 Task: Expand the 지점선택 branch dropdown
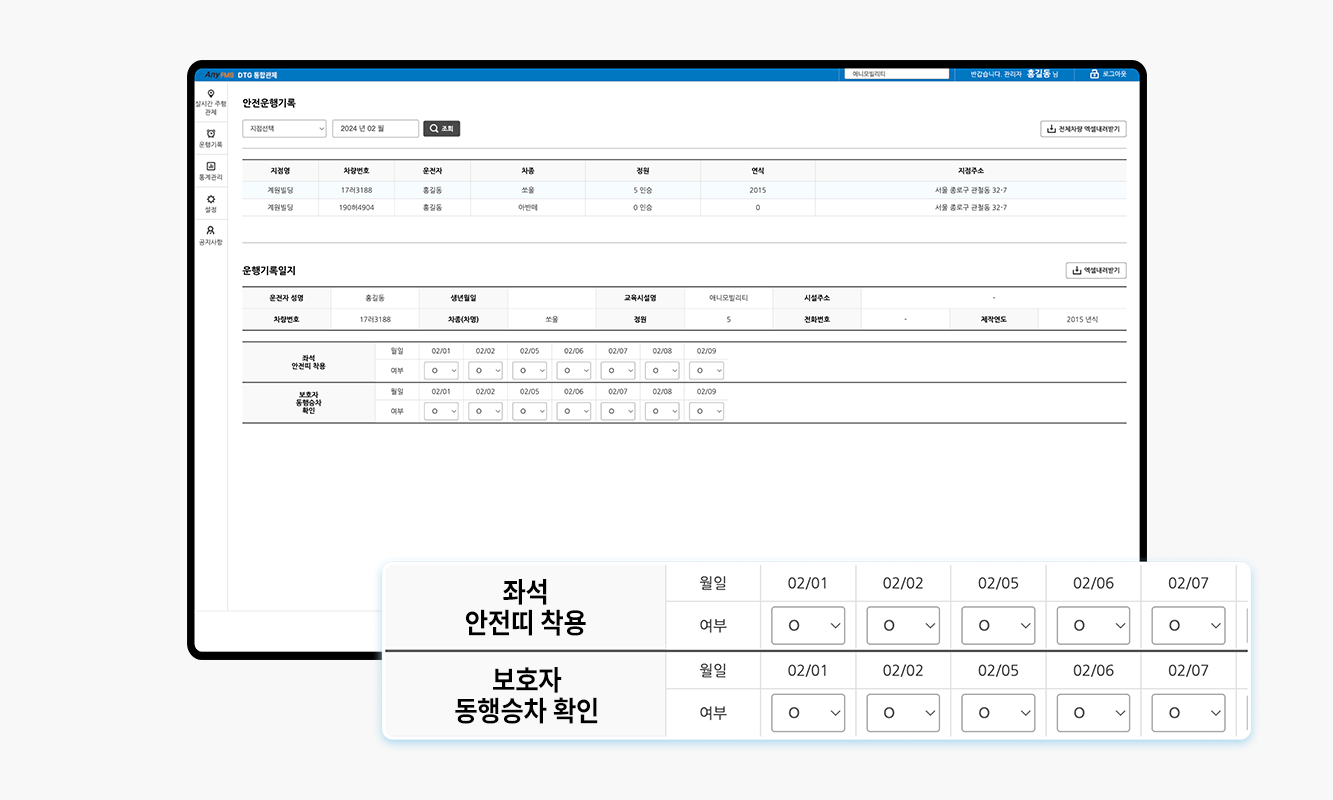pyautogui.click(x=284, y=129)
